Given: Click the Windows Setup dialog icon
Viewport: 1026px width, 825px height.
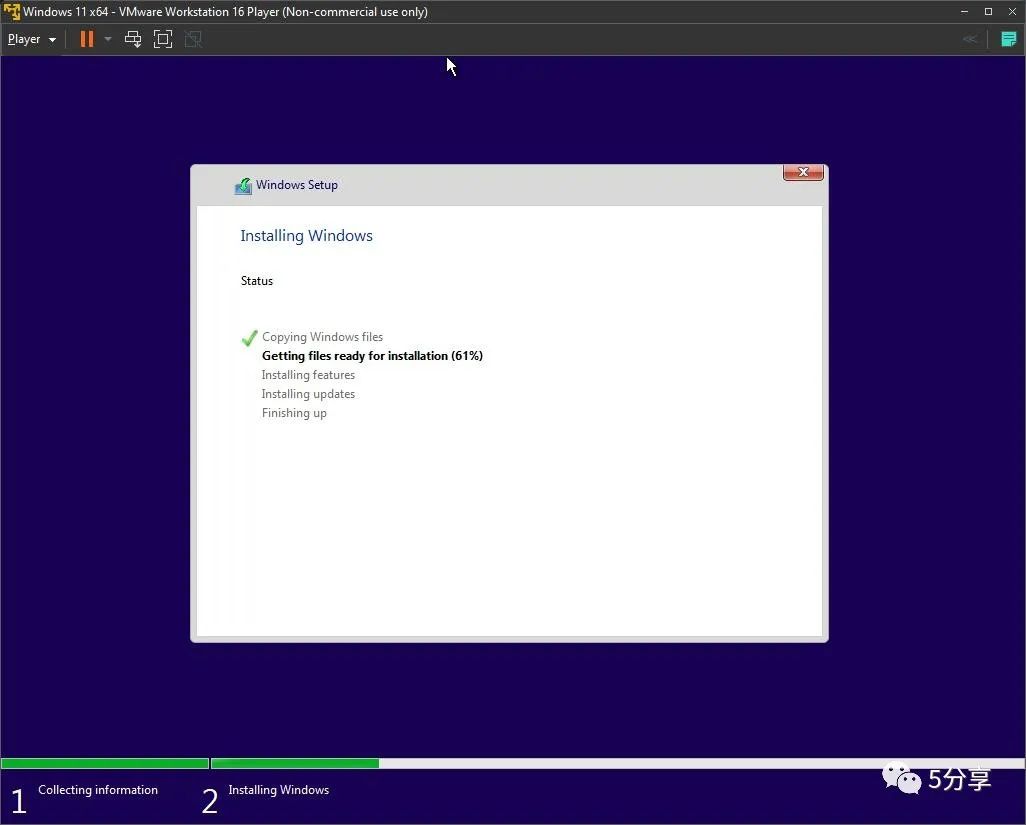Looking at the screenshot, I should pos(243,186).
